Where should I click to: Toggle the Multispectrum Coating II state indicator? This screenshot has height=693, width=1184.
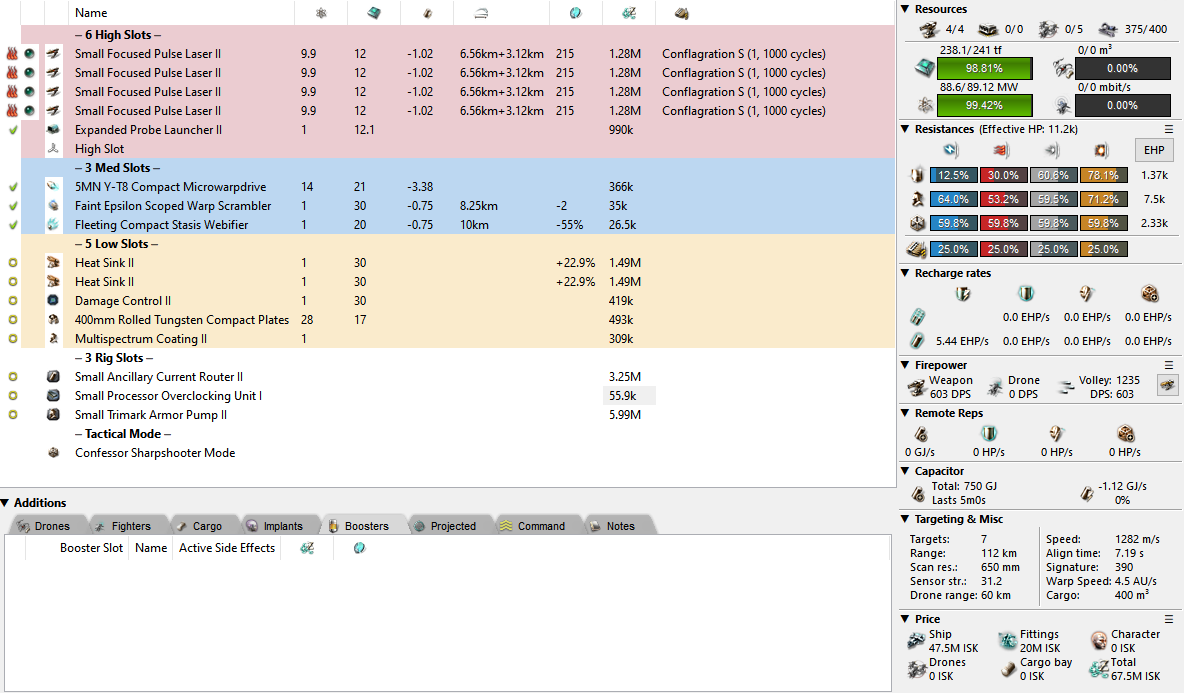(12, 339)
